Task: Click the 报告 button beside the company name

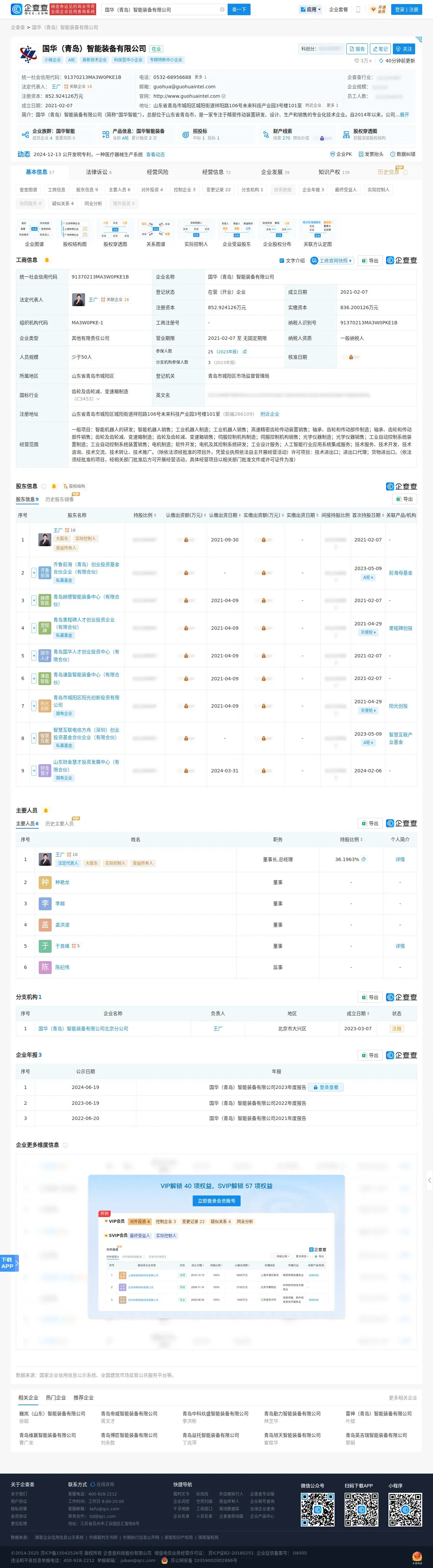Action: pyautogui.click(x=357, y=49)
